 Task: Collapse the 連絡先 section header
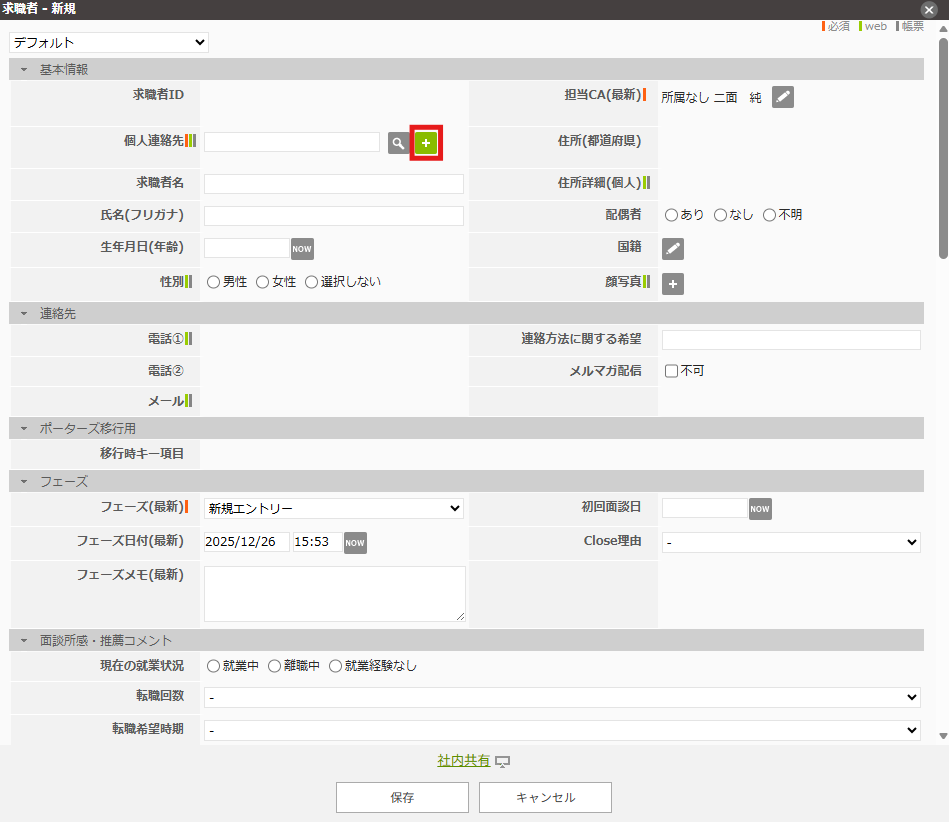click(23, 313)
